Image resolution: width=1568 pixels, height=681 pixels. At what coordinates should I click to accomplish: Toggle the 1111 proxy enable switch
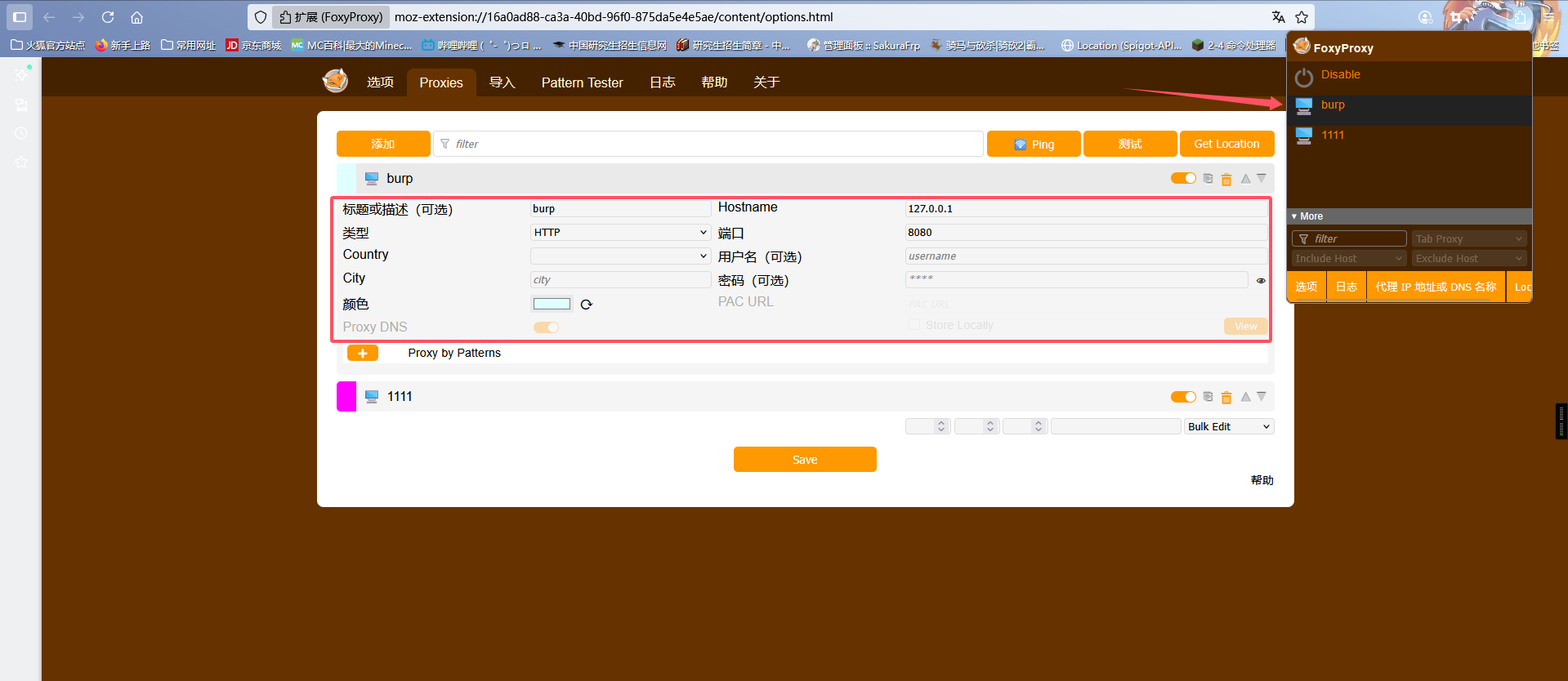pos(1182,397)
